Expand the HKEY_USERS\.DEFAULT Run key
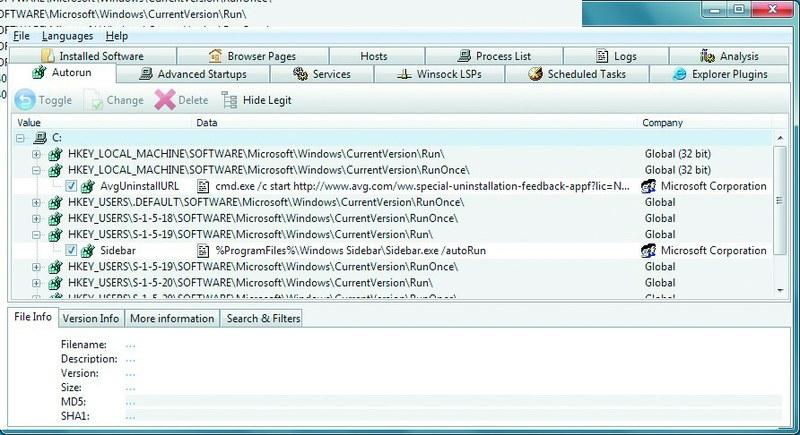Image resolution: width=800 pixels, height=435 pixels. point(37,202)
